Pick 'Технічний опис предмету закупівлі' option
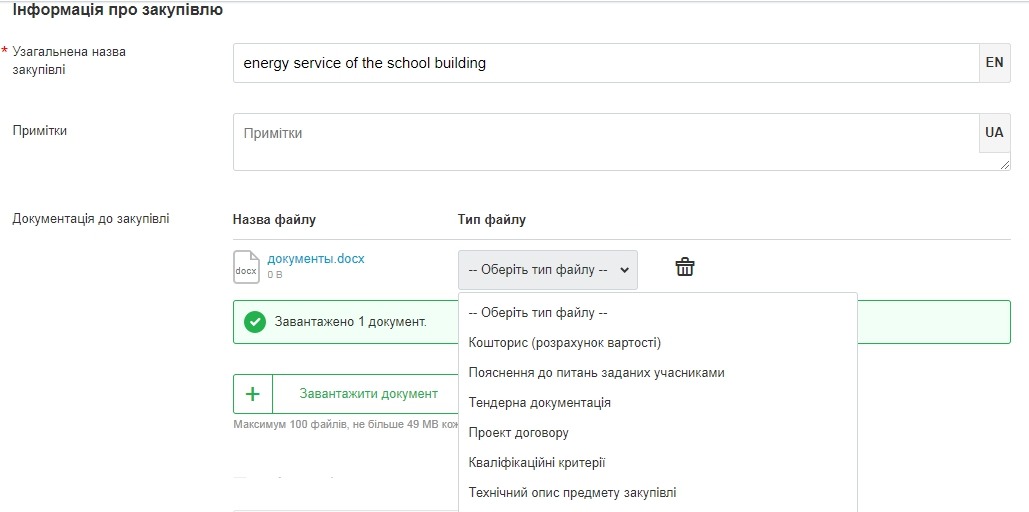The width and height of the screenshot is (1029, 512). [x=572, y=493]
